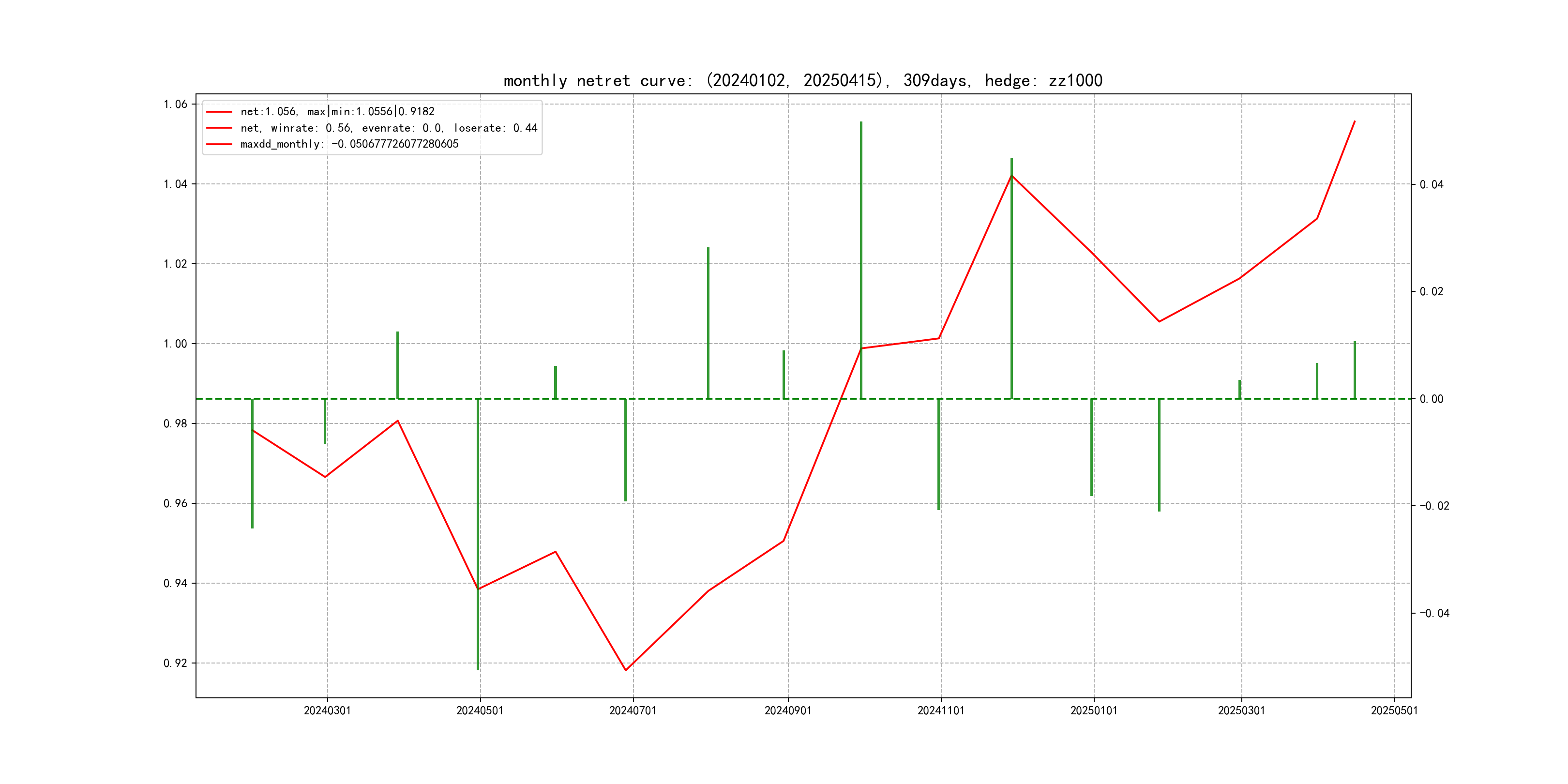The image size is (1568, 784).
Task: Click the red line's final peak point
Action: [1355, 122]
